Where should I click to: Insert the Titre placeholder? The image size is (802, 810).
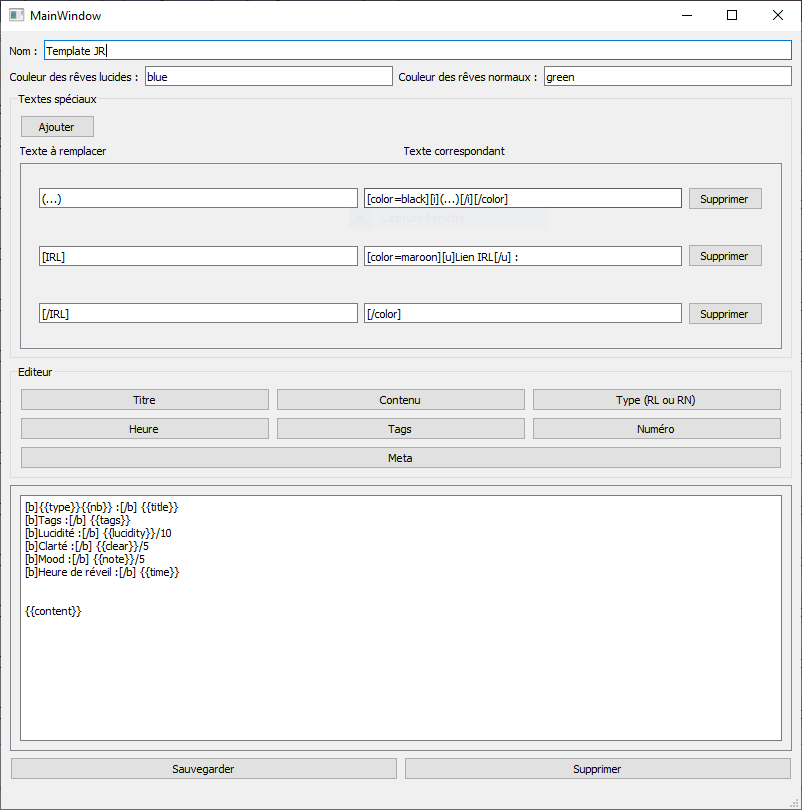point(145,400)
